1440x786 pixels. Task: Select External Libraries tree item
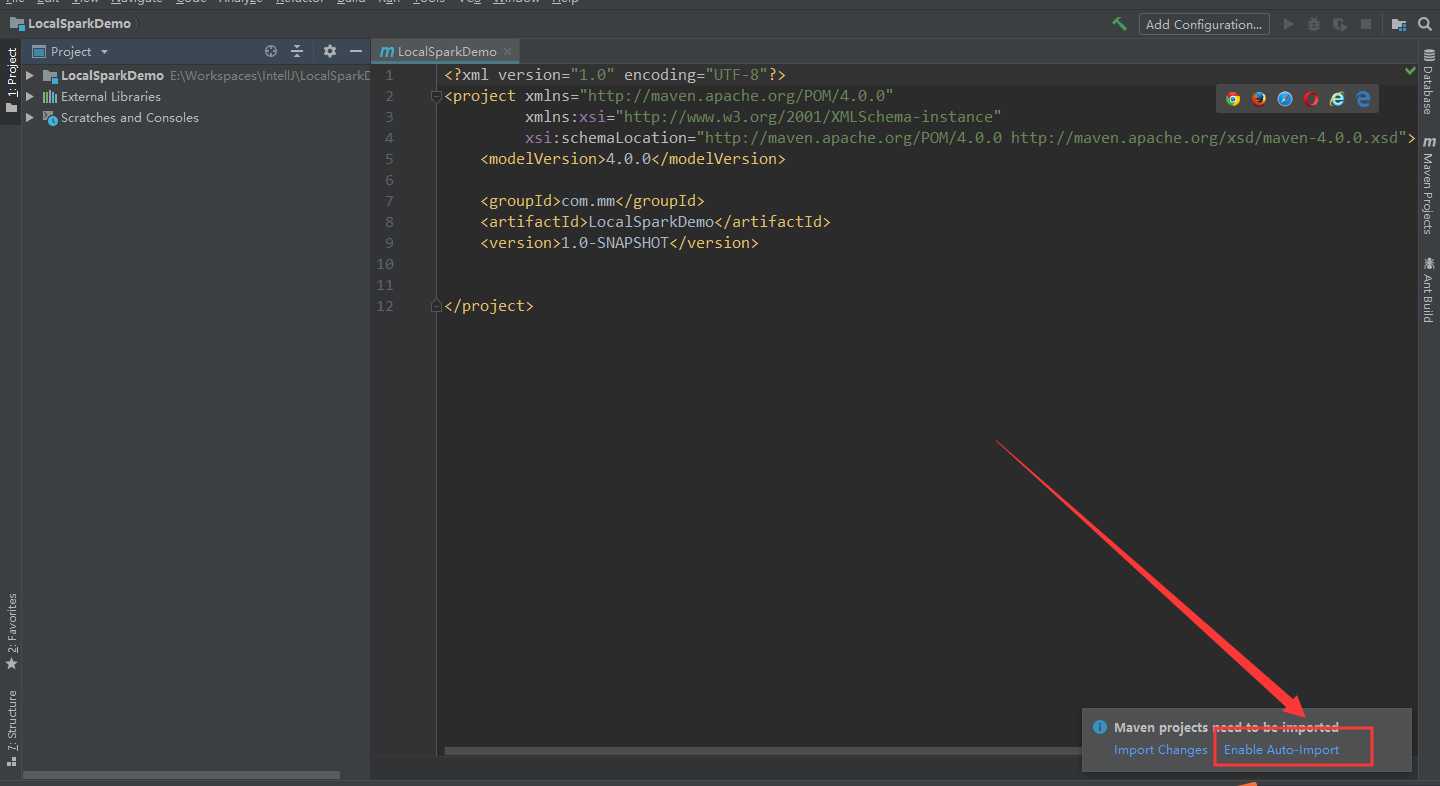110,96
